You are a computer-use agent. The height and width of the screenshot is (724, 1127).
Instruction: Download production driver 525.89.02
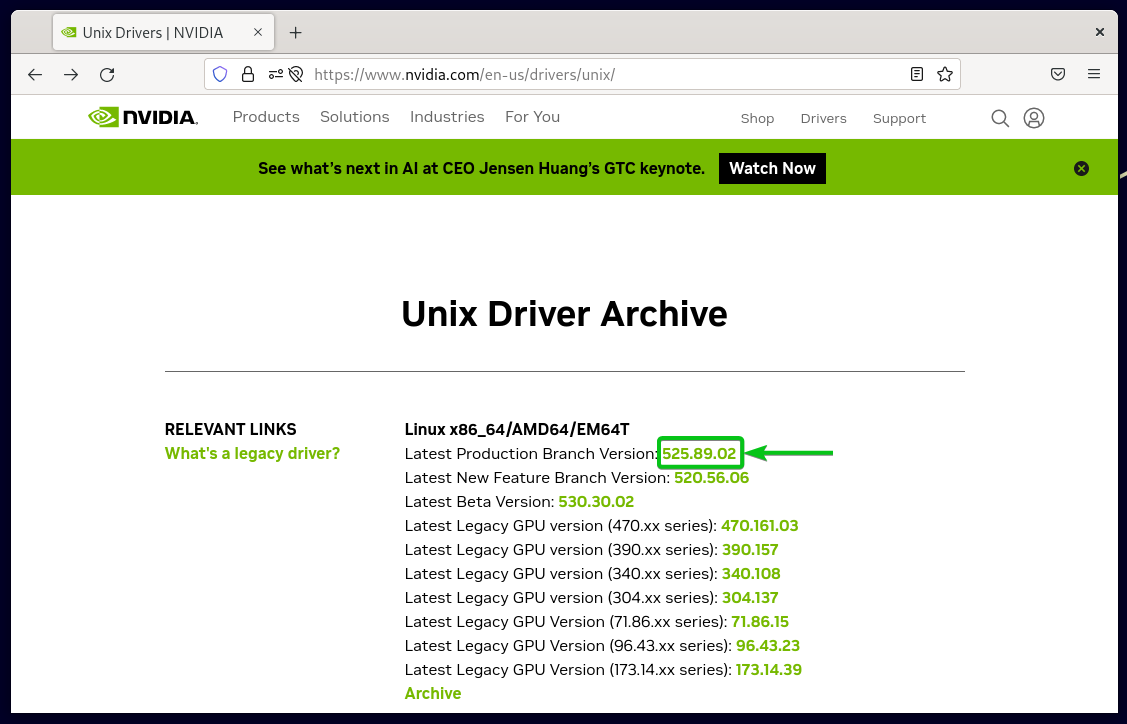click(700, 453)
